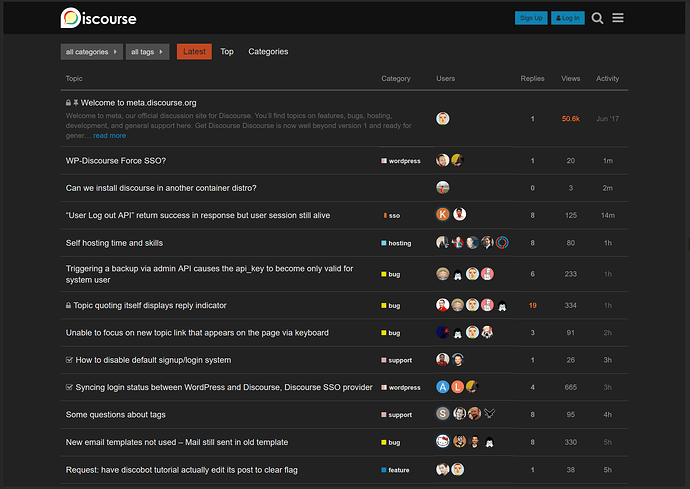Open How to disable default signup/login system

(153, 360)
